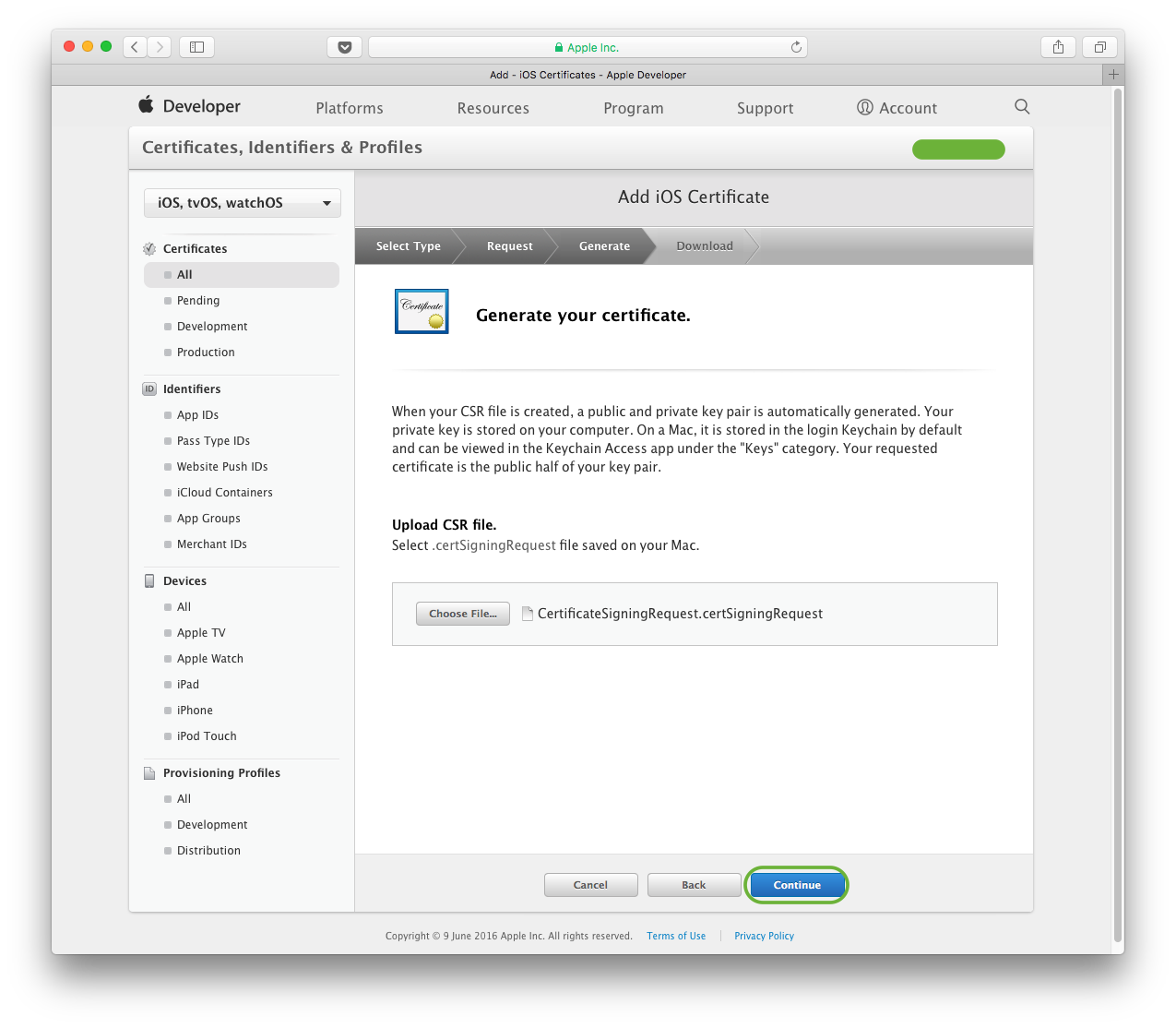Viewport: 1176px width, 1028px height.
Task: Open Pass Type IDs
Action: [x=213, y=441]
